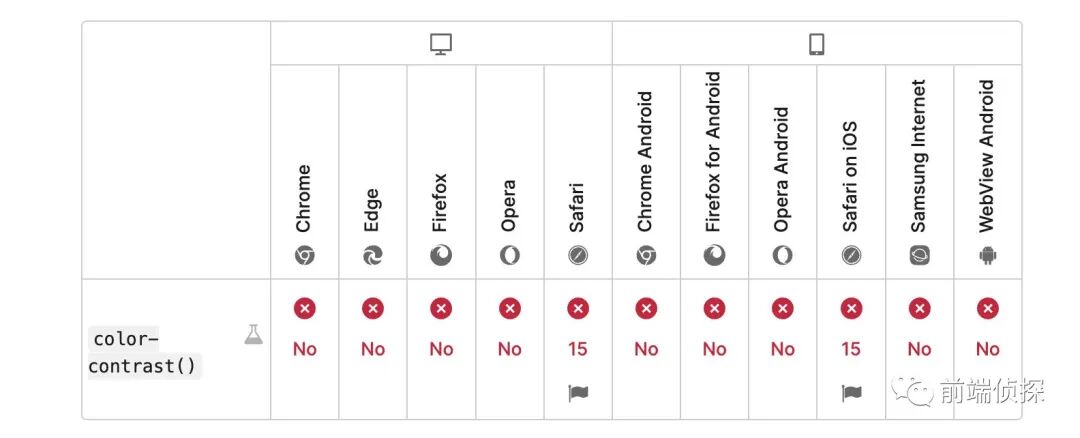Click the mobile phone icon in header

[816, 44]
